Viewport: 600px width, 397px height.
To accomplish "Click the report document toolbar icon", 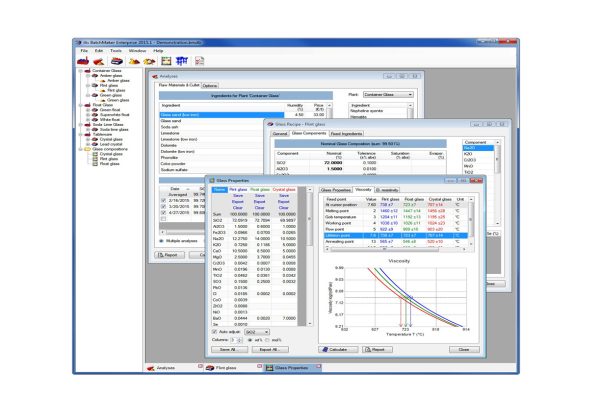I will (199, 61).
